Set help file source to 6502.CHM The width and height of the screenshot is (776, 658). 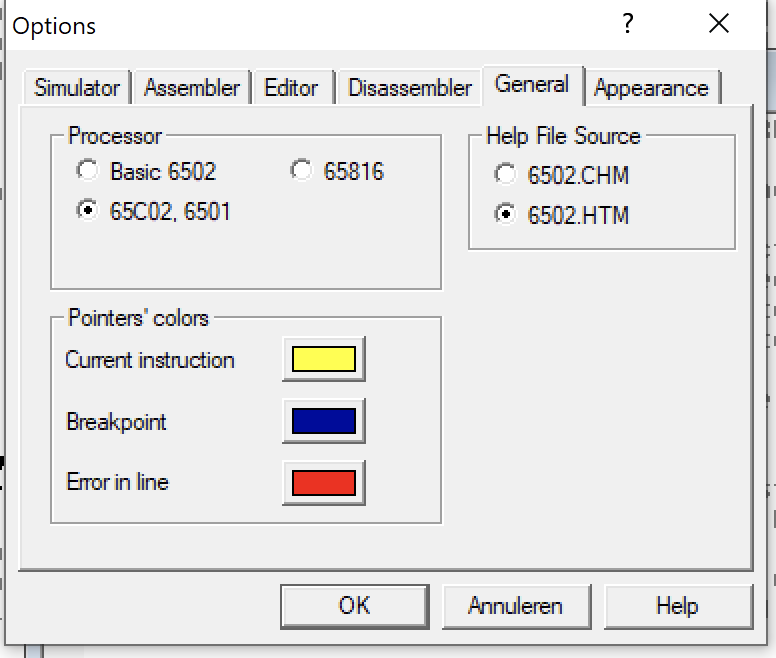coord(506,175)
